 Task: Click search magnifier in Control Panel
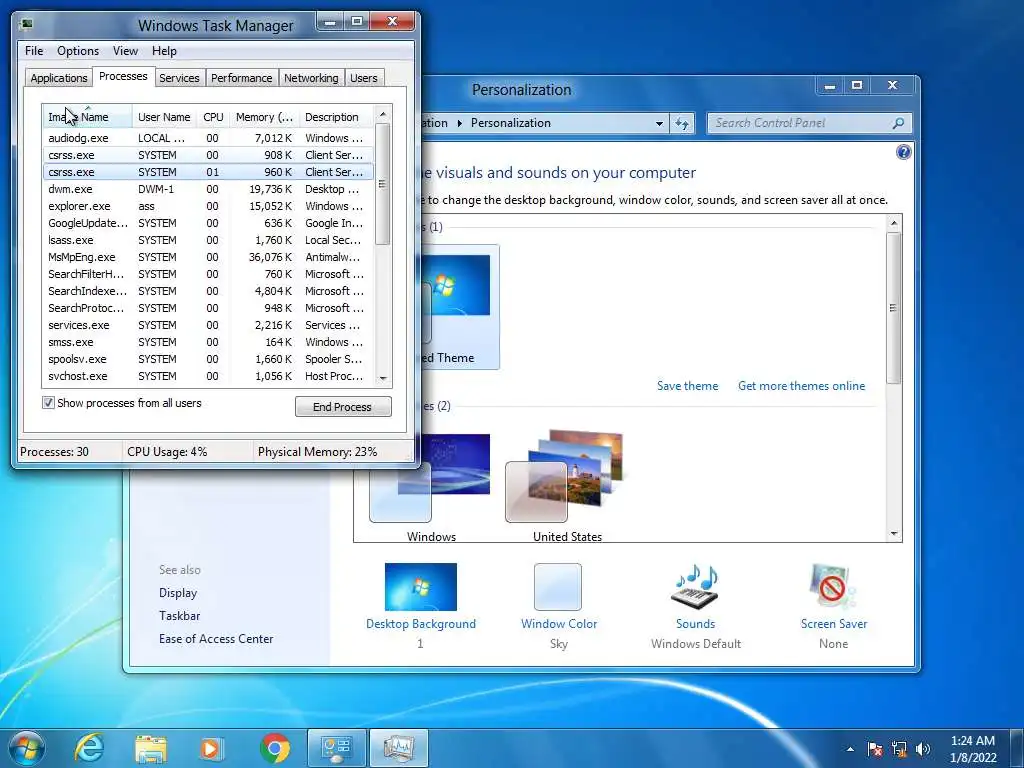pos(898,123)
